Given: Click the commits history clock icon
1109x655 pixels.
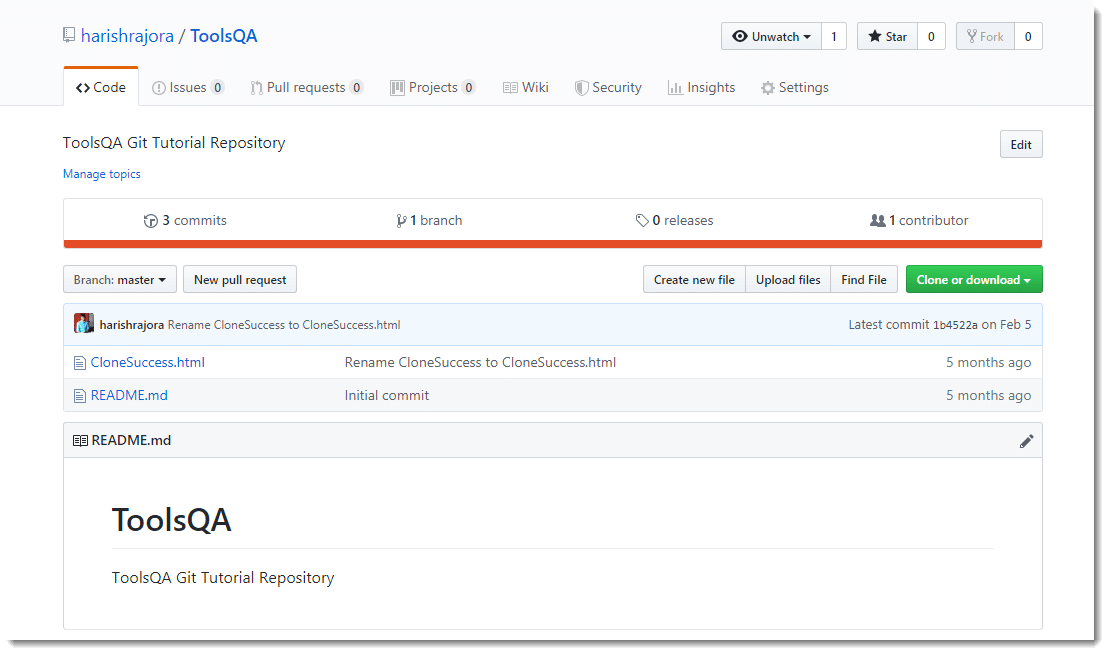Looking at the screenshot, I should pyautogui.click(x=150, y=221).
